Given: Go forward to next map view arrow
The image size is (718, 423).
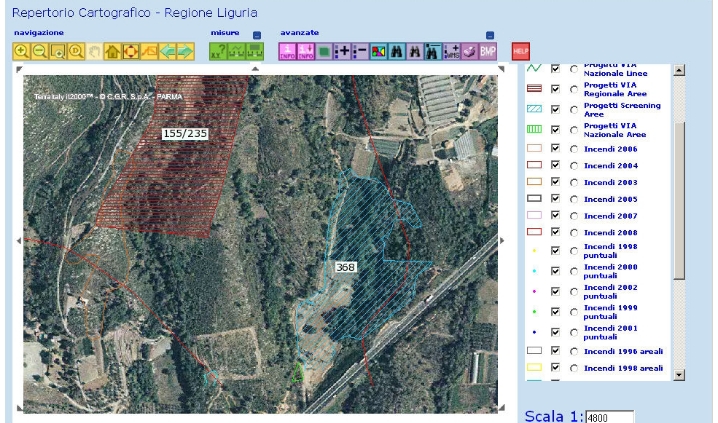Looking at the screenshot, I should pyautogui.click(x=185, y=51).
